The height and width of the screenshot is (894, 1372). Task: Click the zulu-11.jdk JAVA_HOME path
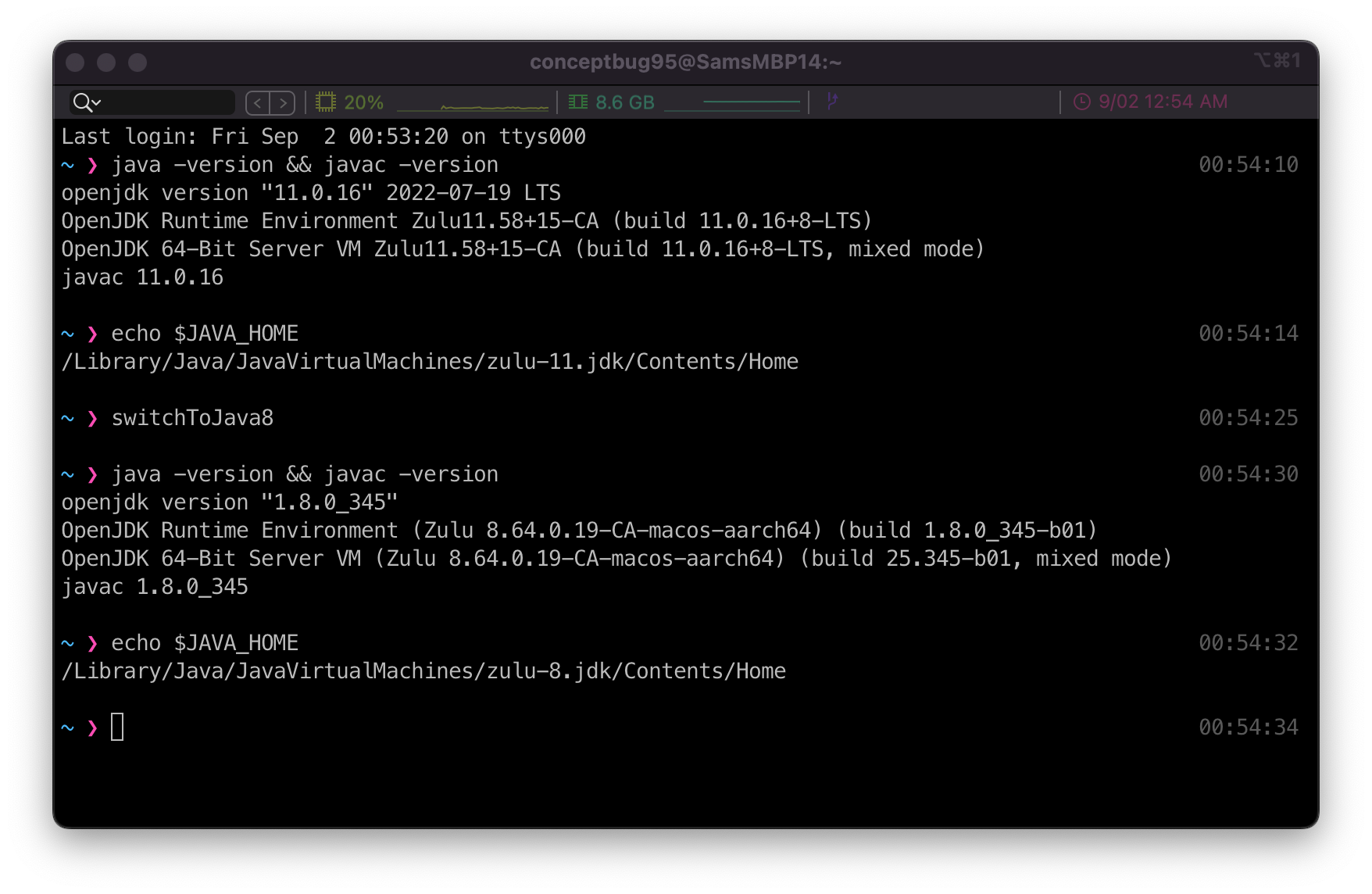tap(430, 362)
